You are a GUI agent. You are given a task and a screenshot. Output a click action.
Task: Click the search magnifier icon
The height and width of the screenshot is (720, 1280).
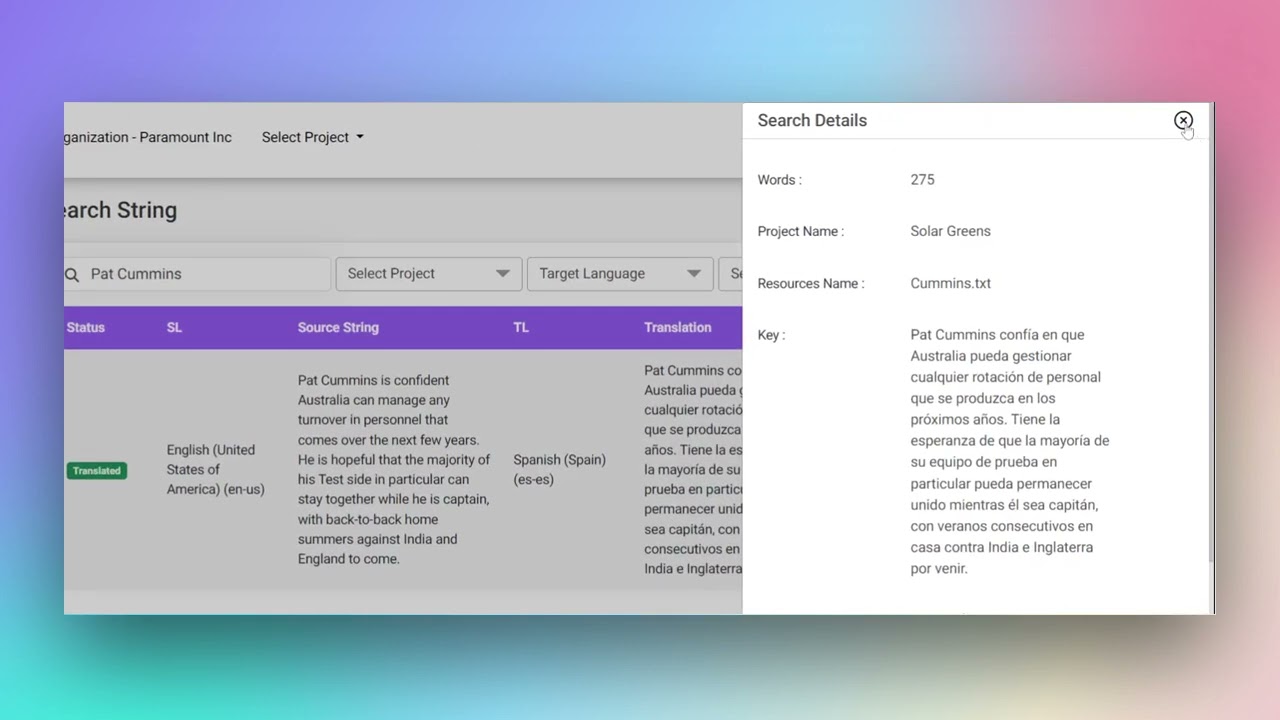point(72,274)
